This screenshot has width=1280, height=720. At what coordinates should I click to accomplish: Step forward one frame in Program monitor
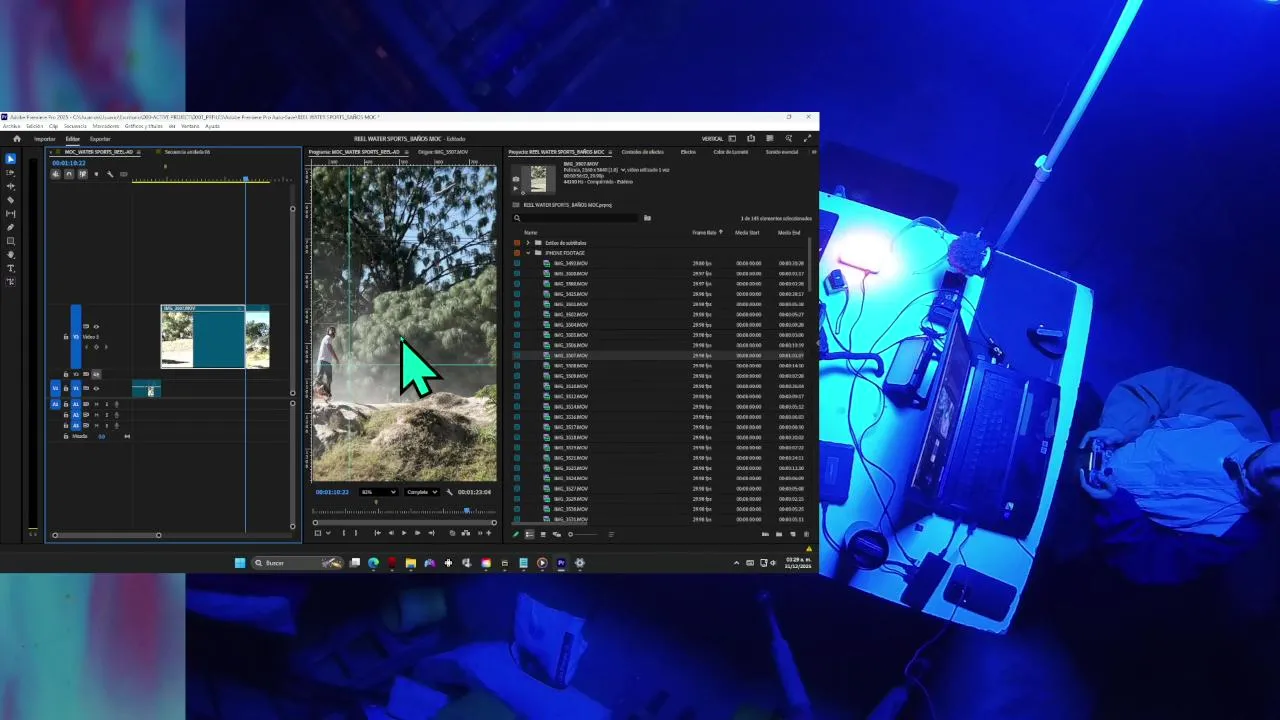click(x=417, y=533)
